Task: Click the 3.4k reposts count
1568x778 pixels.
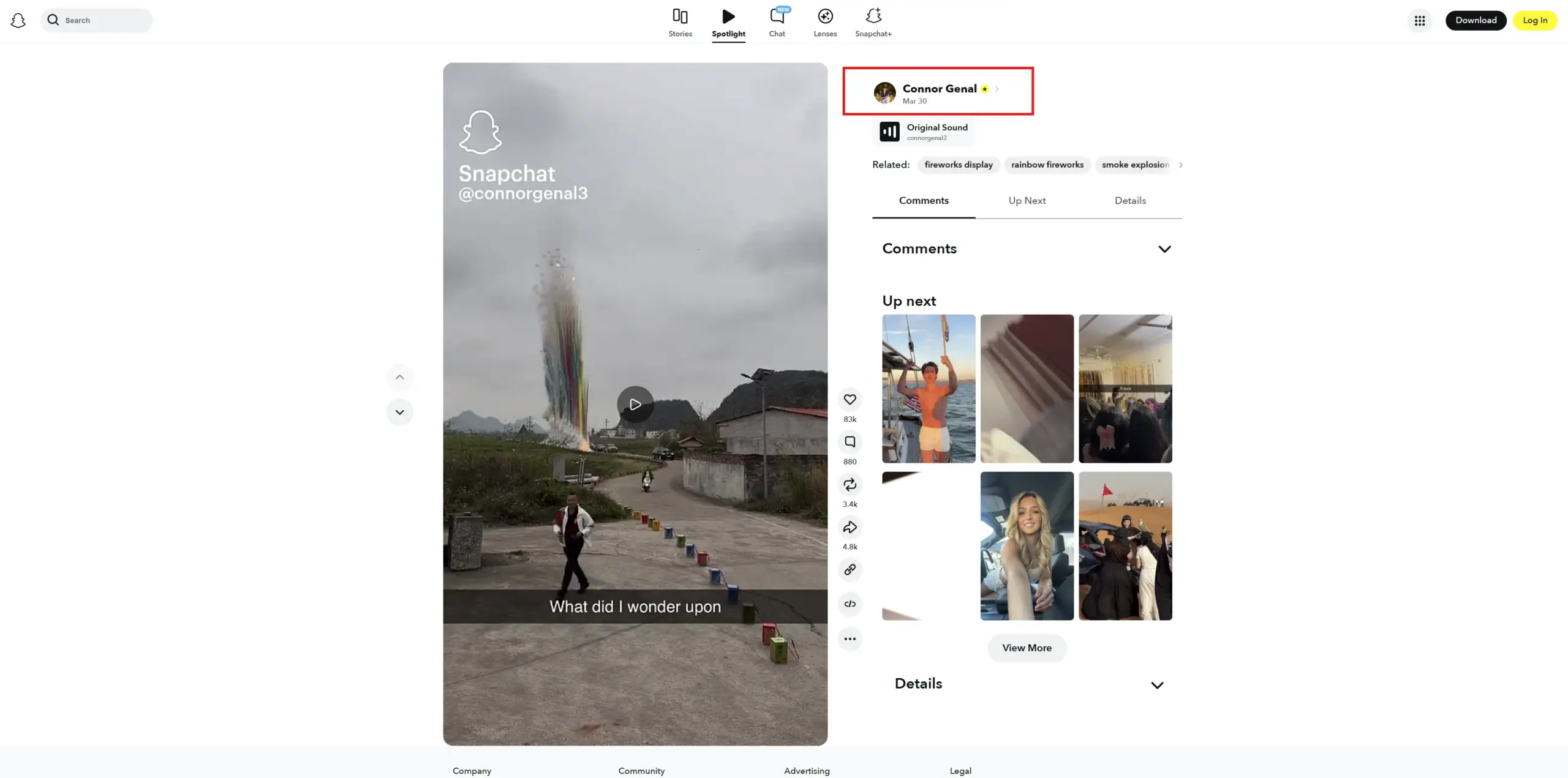Action: [850, 504]
